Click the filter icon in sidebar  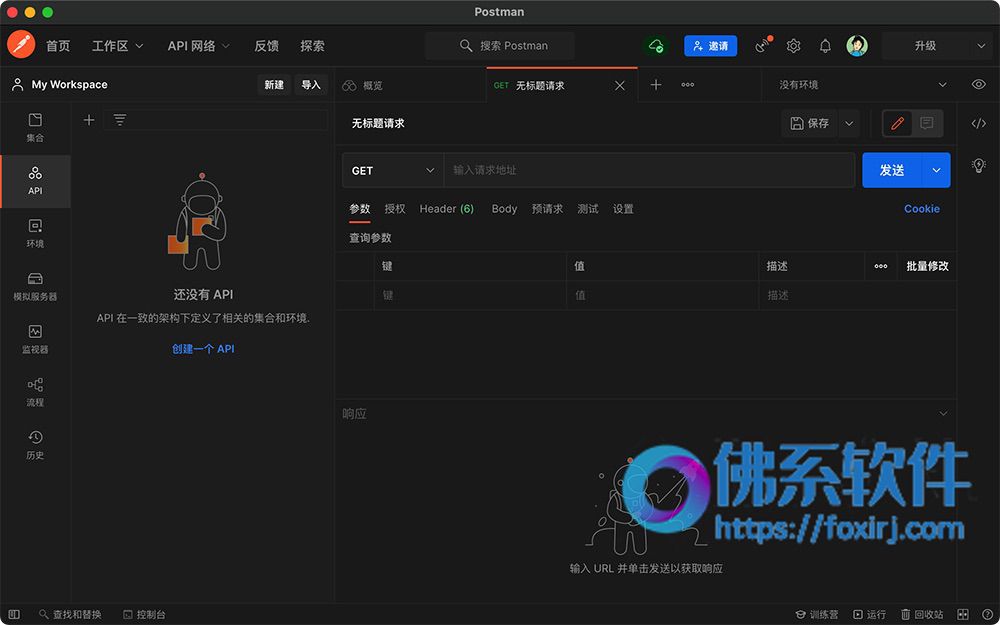coord(120,119)
